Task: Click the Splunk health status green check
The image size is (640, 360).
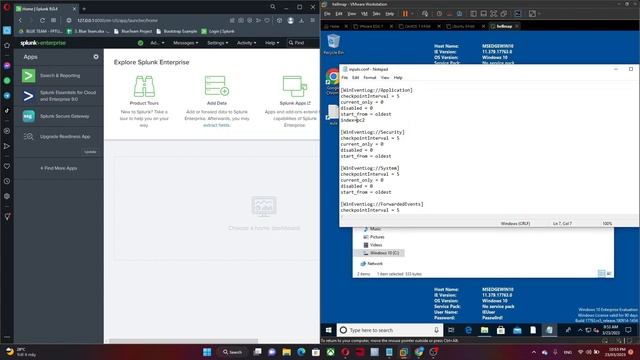Action: coord(140,43)
